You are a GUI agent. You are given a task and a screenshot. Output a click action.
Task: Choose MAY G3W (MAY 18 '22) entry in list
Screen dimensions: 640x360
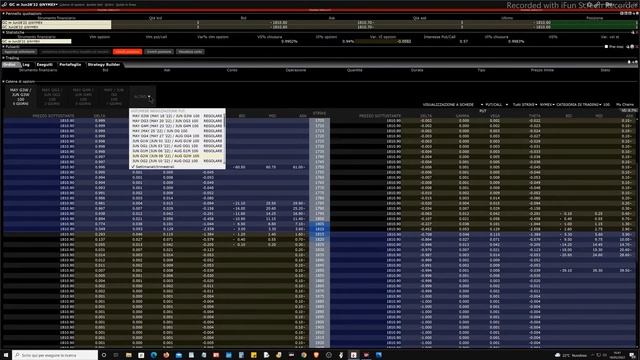pyautogui.click(x=177, y=116)
